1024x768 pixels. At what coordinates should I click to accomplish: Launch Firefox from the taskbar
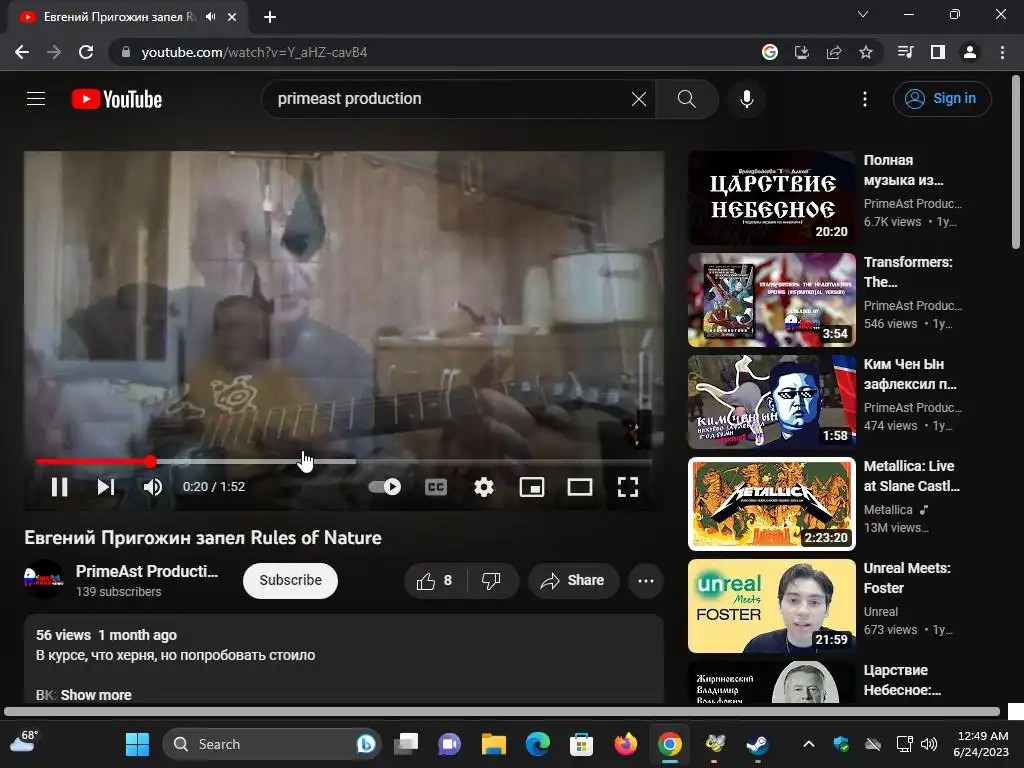(x=626, y=744)
